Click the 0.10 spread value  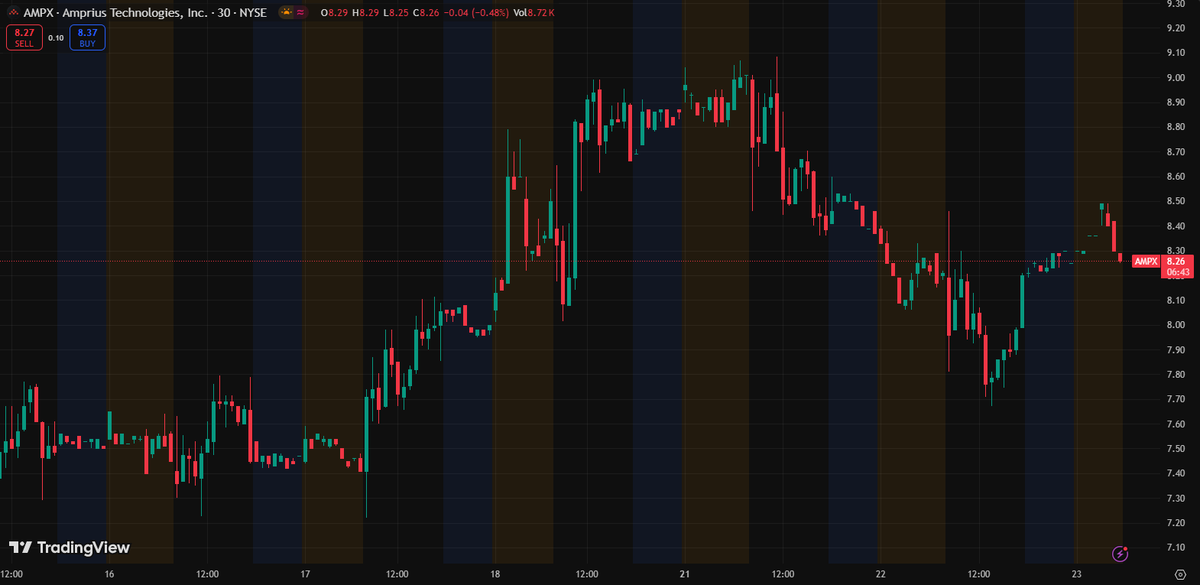tap(56, 38)
